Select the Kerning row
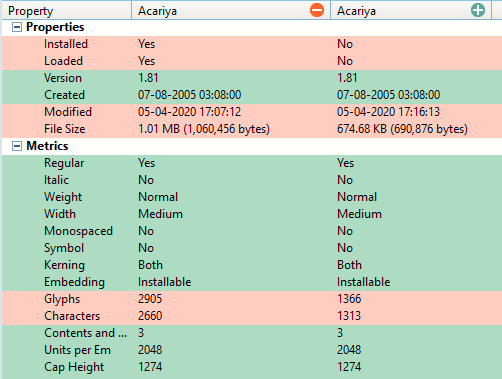The image size is (502, 379). [252, 265]
